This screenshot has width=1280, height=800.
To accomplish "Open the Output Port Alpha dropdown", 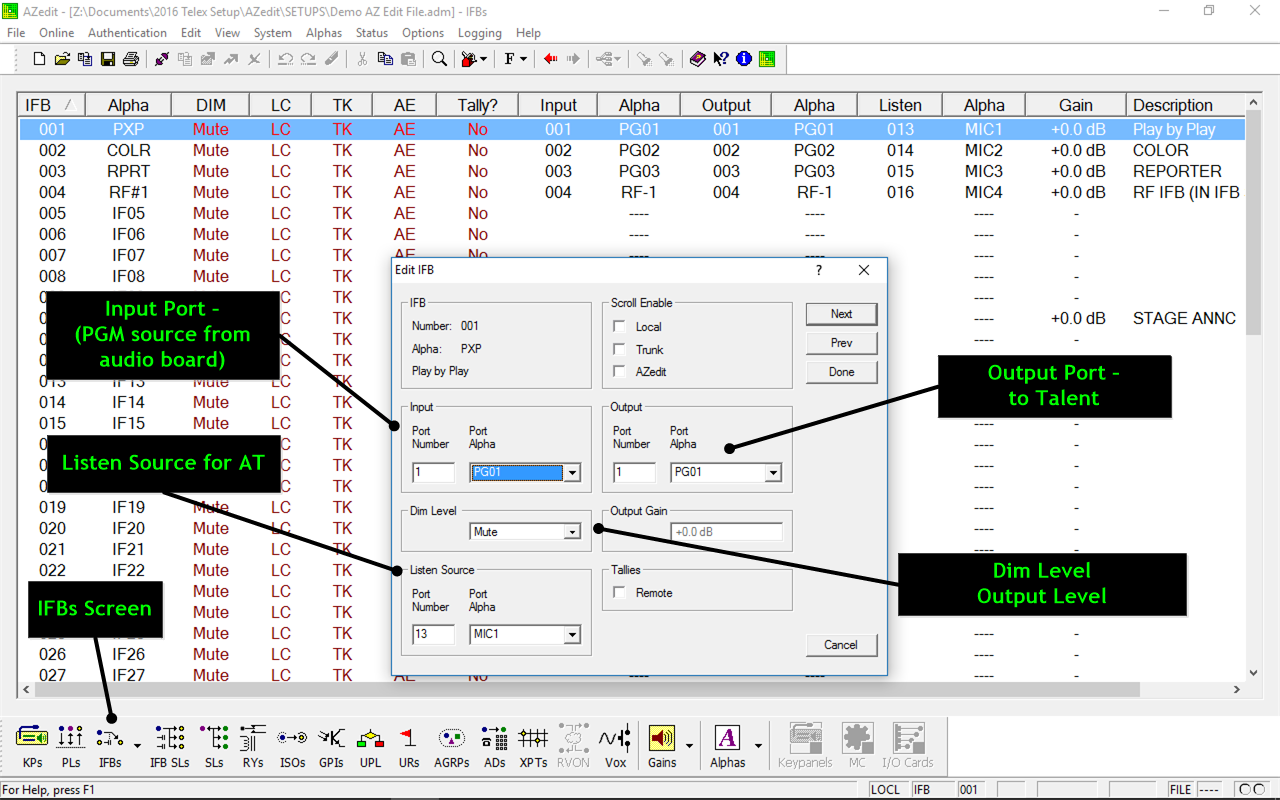I will pos(773,473).
